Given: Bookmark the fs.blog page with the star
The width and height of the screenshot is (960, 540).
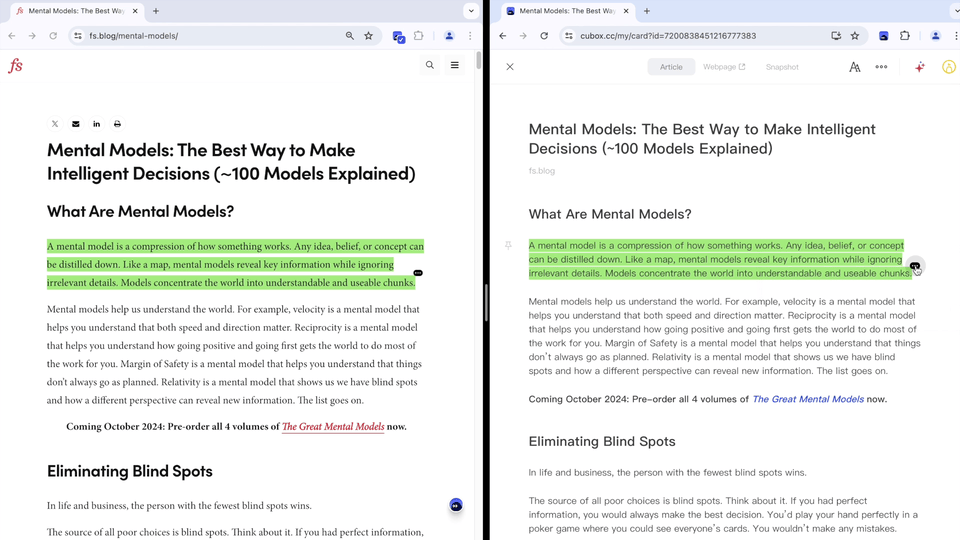Looking at the screenshot, I should pyautogui.click(x=369, y=36).
